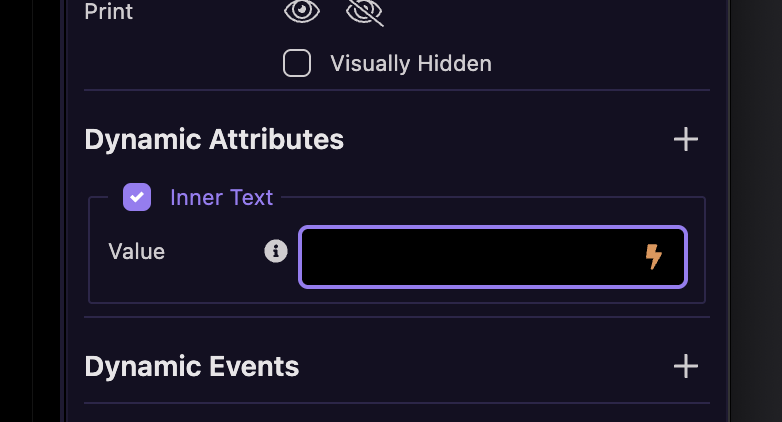Focus the Value input field

coord(493,257)
